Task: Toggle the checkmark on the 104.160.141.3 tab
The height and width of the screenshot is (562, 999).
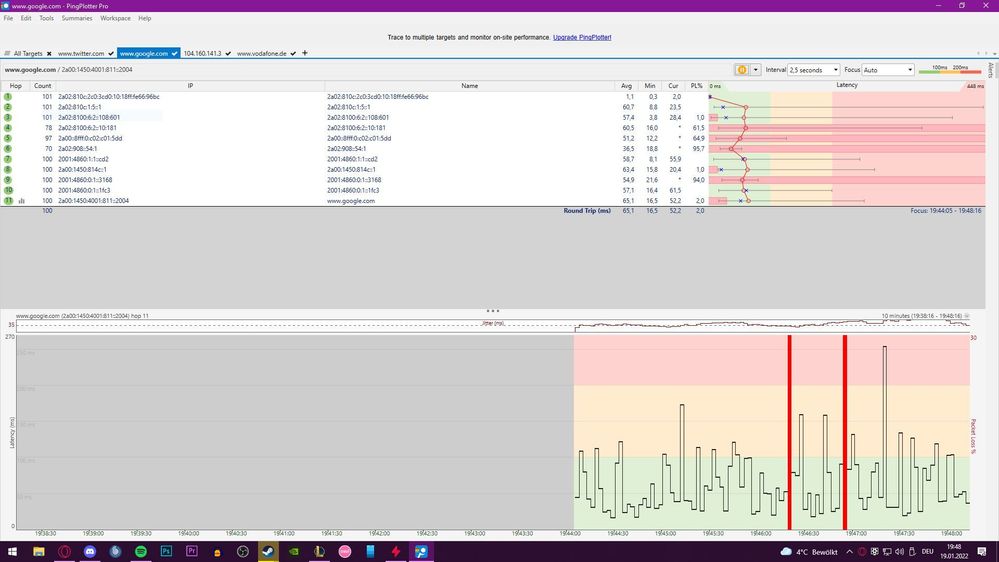Action: tap(229, 53)
